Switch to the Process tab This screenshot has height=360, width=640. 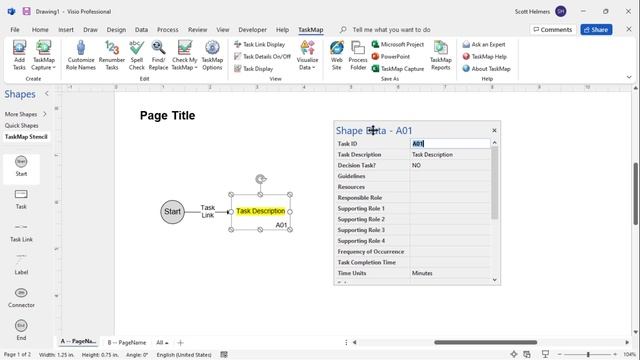[168, 29]
